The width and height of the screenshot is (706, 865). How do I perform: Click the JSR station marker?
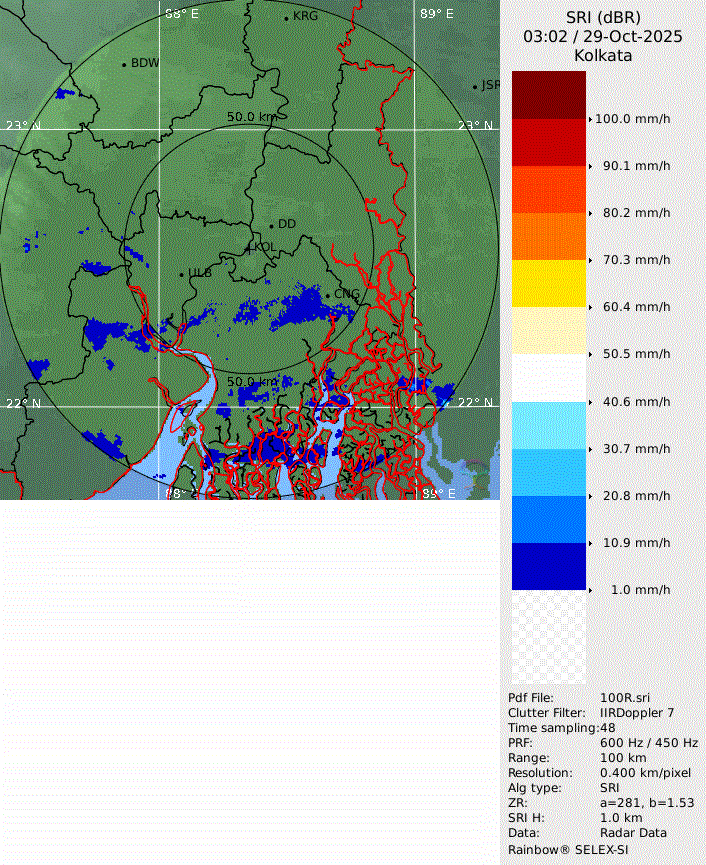pos(475,86)
